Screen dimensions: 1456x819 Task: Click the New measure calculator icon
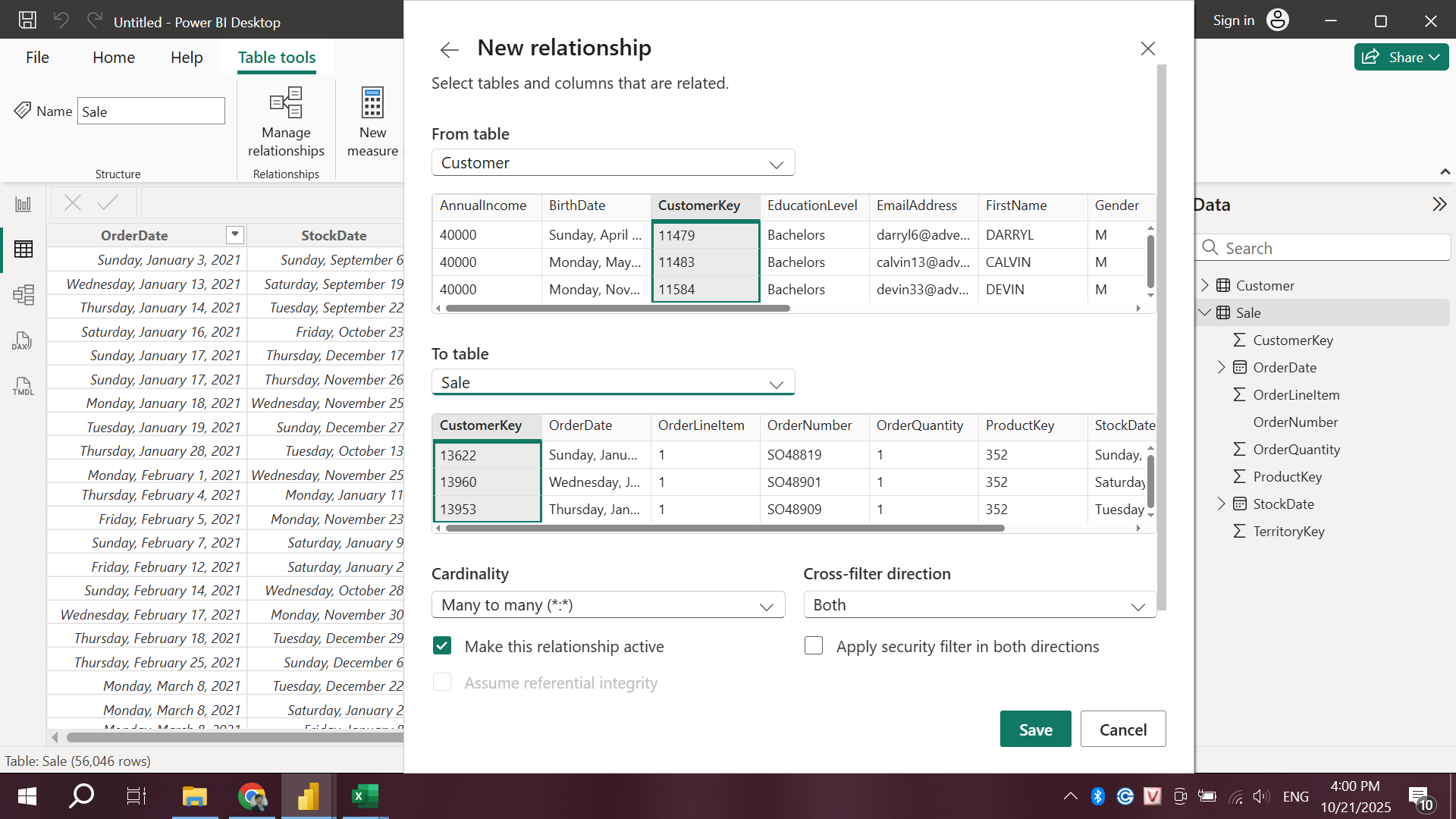click(x=372, y=102)
